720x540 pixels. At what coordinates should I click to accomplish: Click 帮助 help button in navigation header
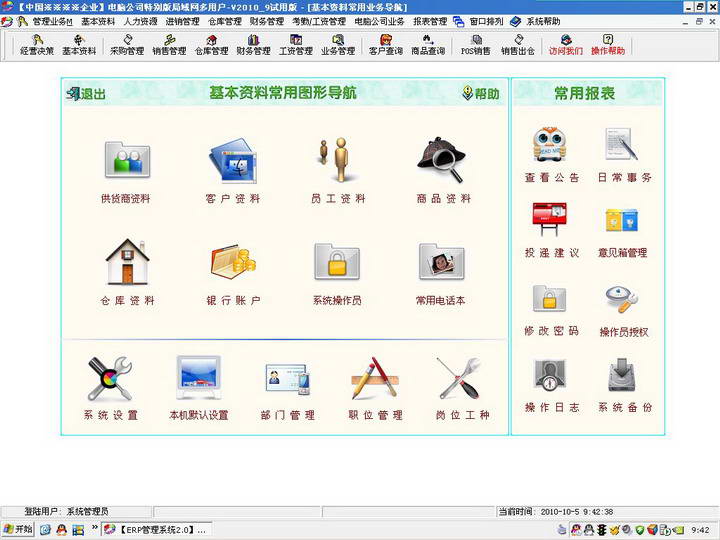pos(481,93)
